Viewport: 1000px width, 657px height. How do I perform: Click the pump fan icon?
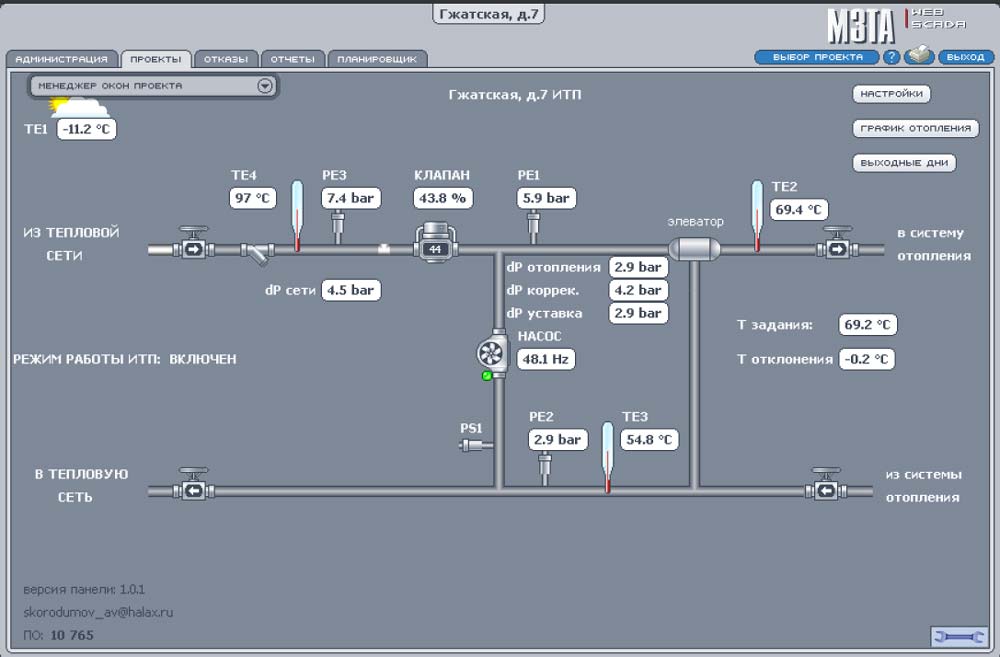click(x=492, y=352)
